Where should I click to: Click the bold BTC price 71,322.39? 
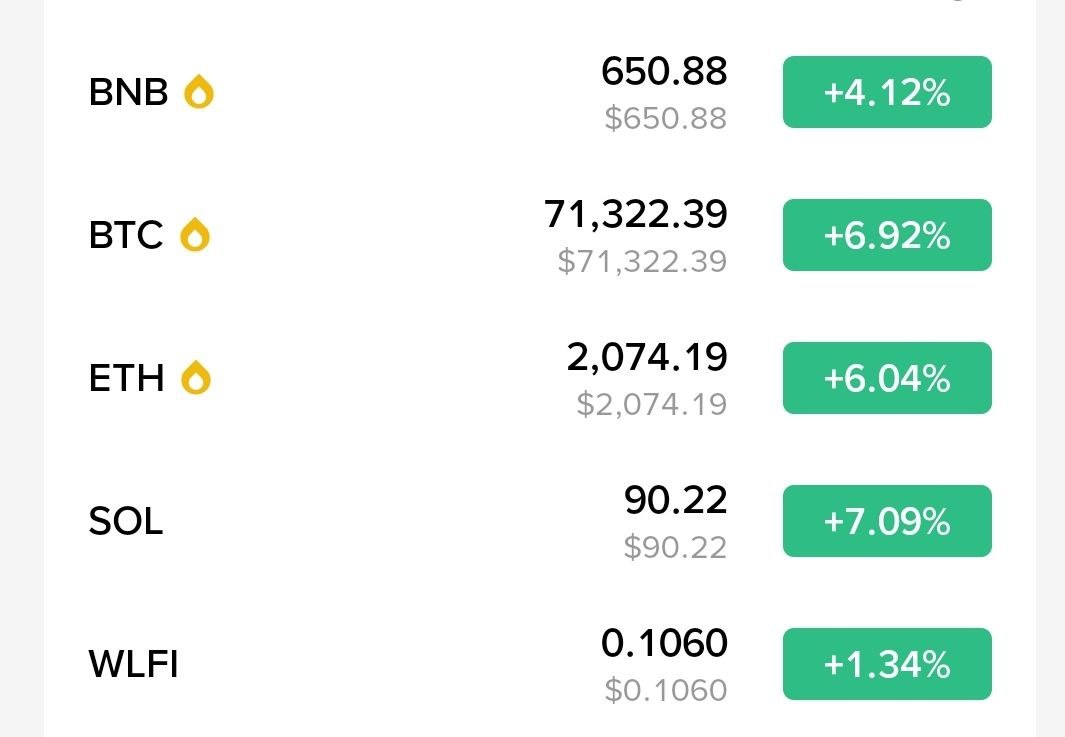click(636, 213)
